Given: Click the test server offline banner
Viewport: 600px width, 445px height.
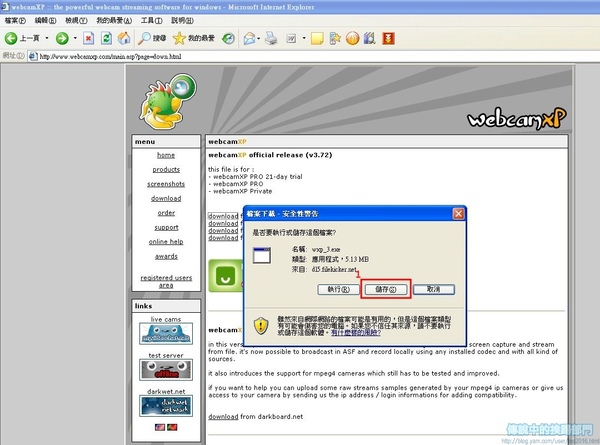Looking at the screenshot, I should (166, 370).
